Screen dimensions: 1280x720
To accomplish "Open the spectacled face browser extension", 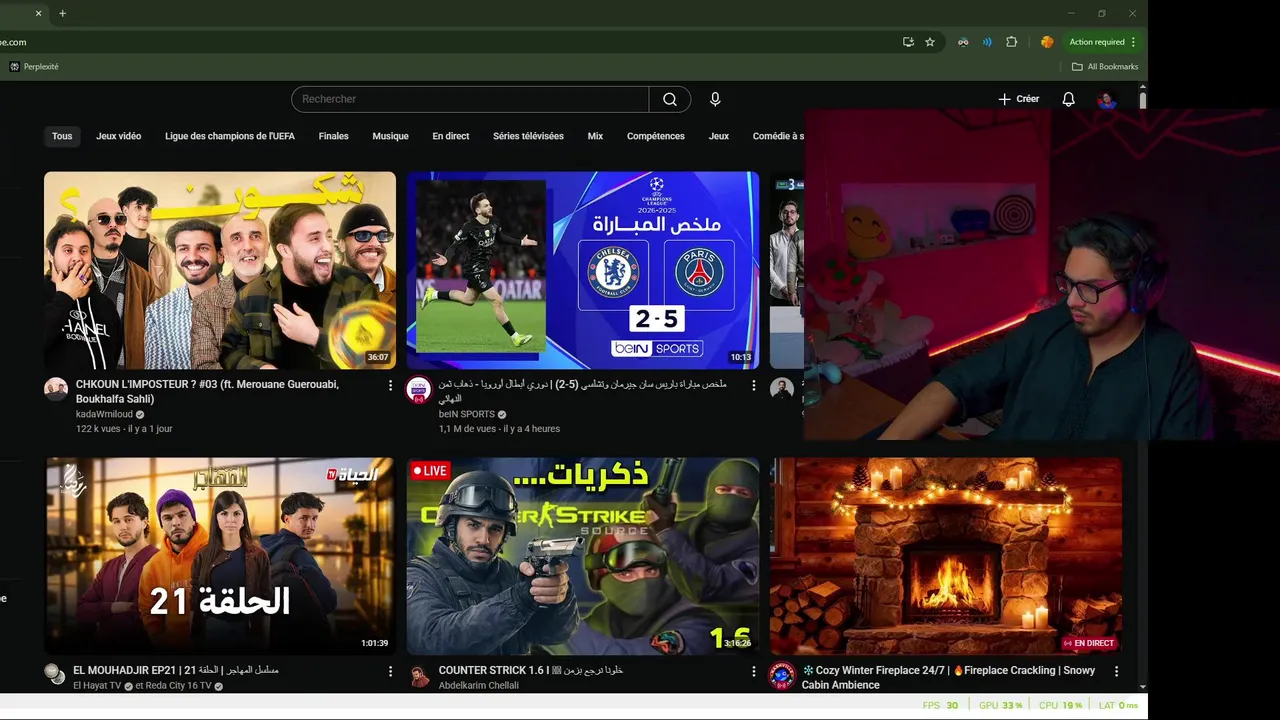I will click(x=963, y=42).
